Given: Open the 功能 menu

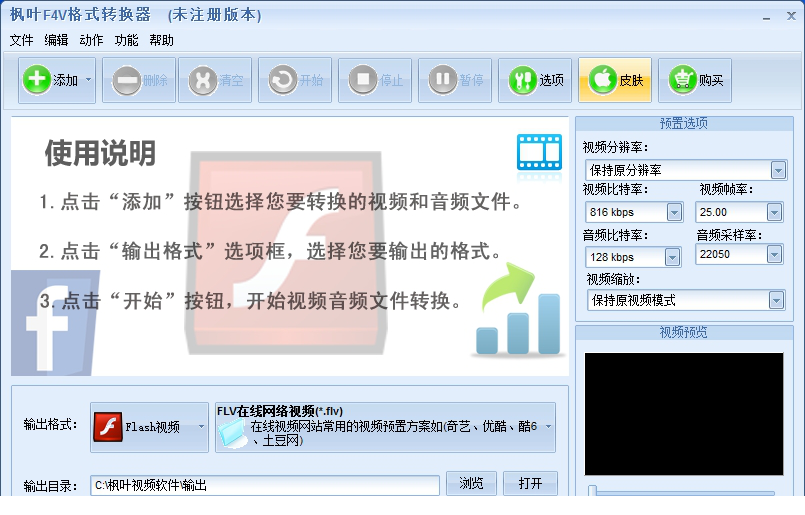Looking at the screenshot, I should (126, 40).
